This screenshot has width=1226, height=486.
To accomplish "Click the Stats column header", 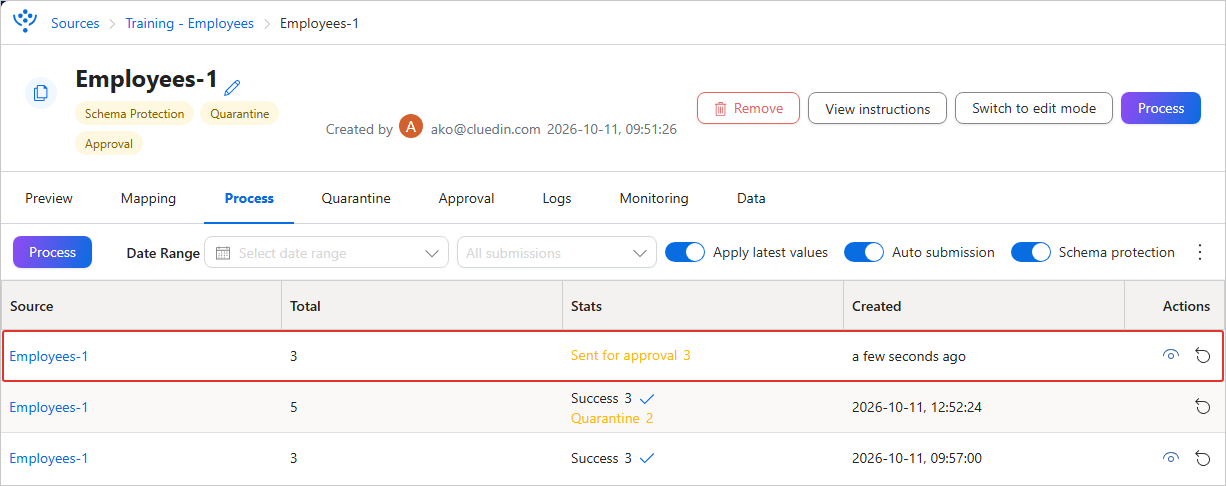I will [x=702, y=306].
